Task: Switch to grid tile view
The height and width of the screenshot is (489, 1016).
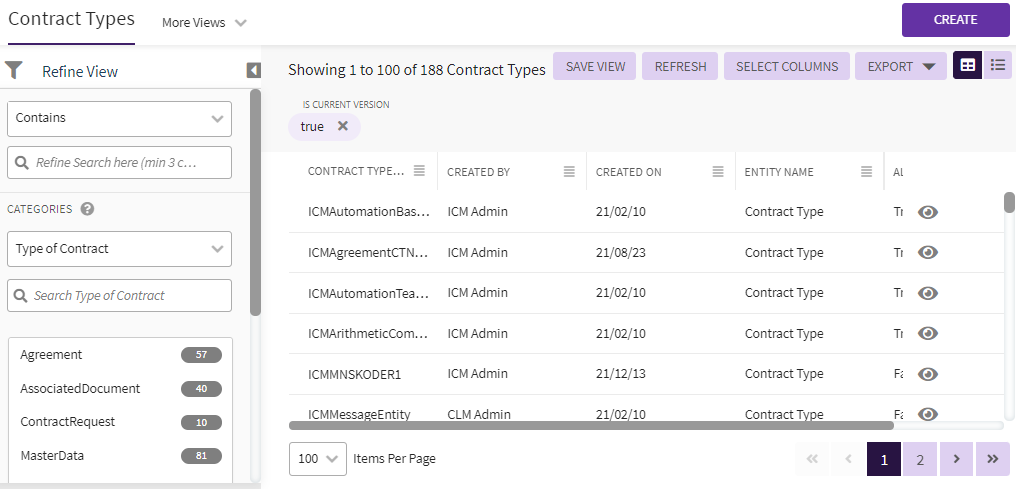Action: point(967,66)
